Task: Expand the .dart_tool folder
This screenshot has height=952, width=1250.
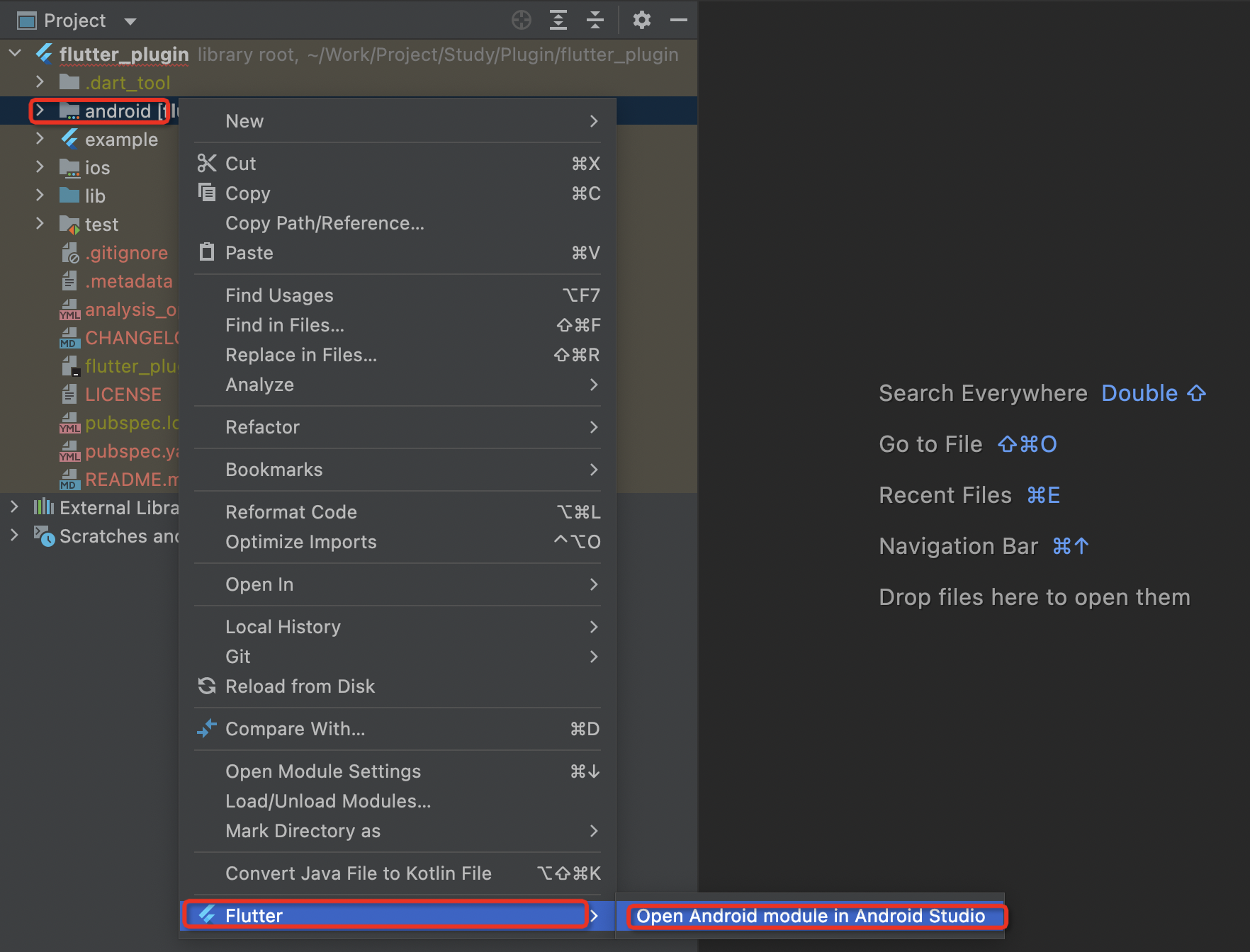Action: click(x=40, y=82)
